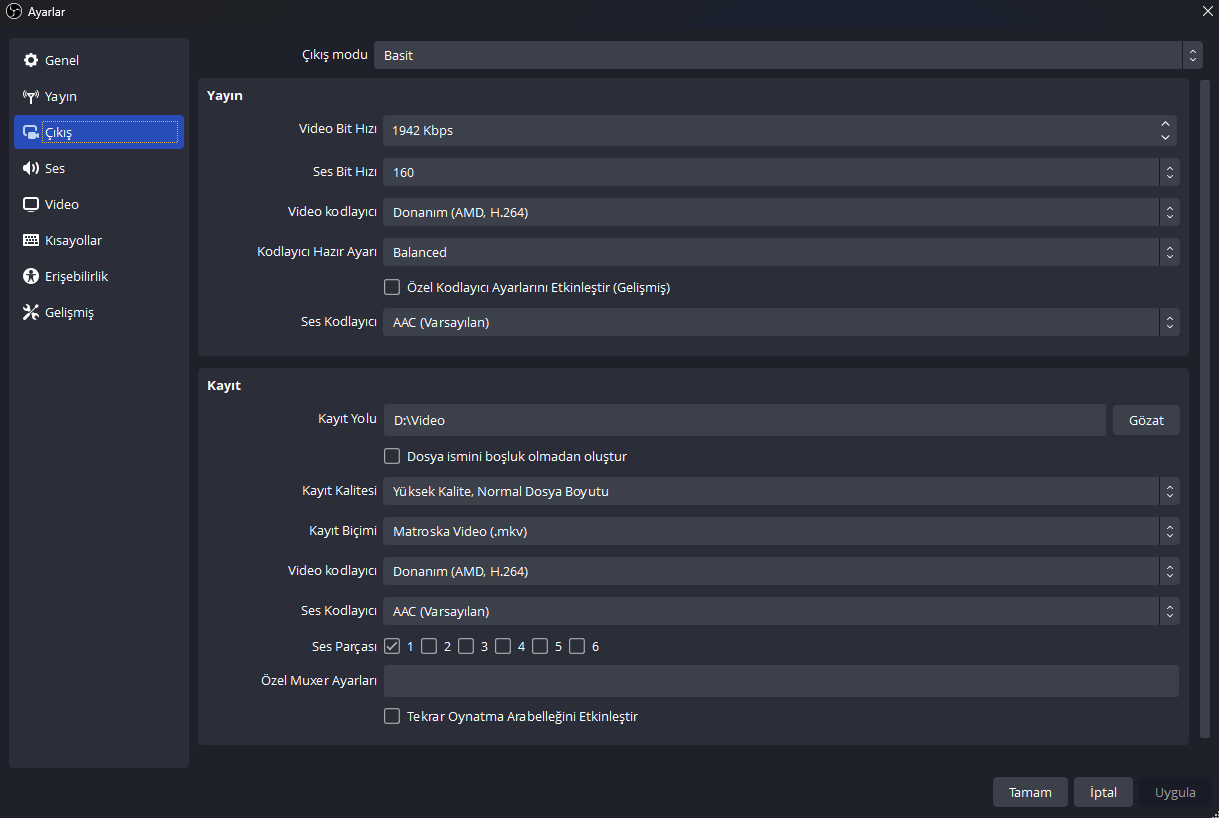Increase Video Bit Hızı with up arrow
1219x818 pixels.
(x=1165, y=124)
